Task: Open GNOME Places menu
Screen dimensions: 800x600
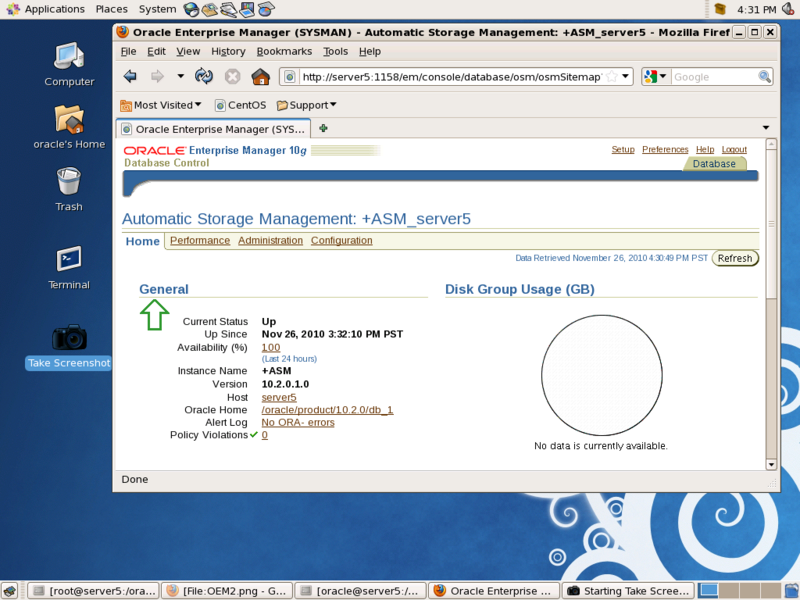Action: click(111, 9)
